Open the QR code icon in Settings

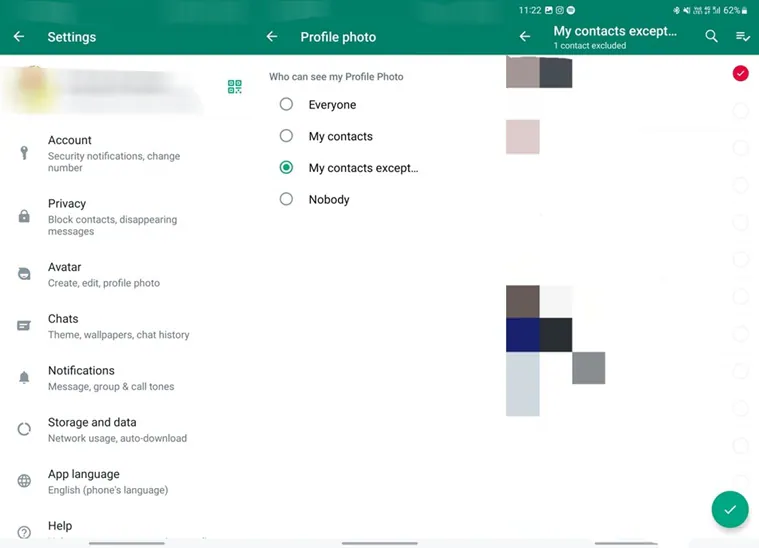click(x=234, y=87)
